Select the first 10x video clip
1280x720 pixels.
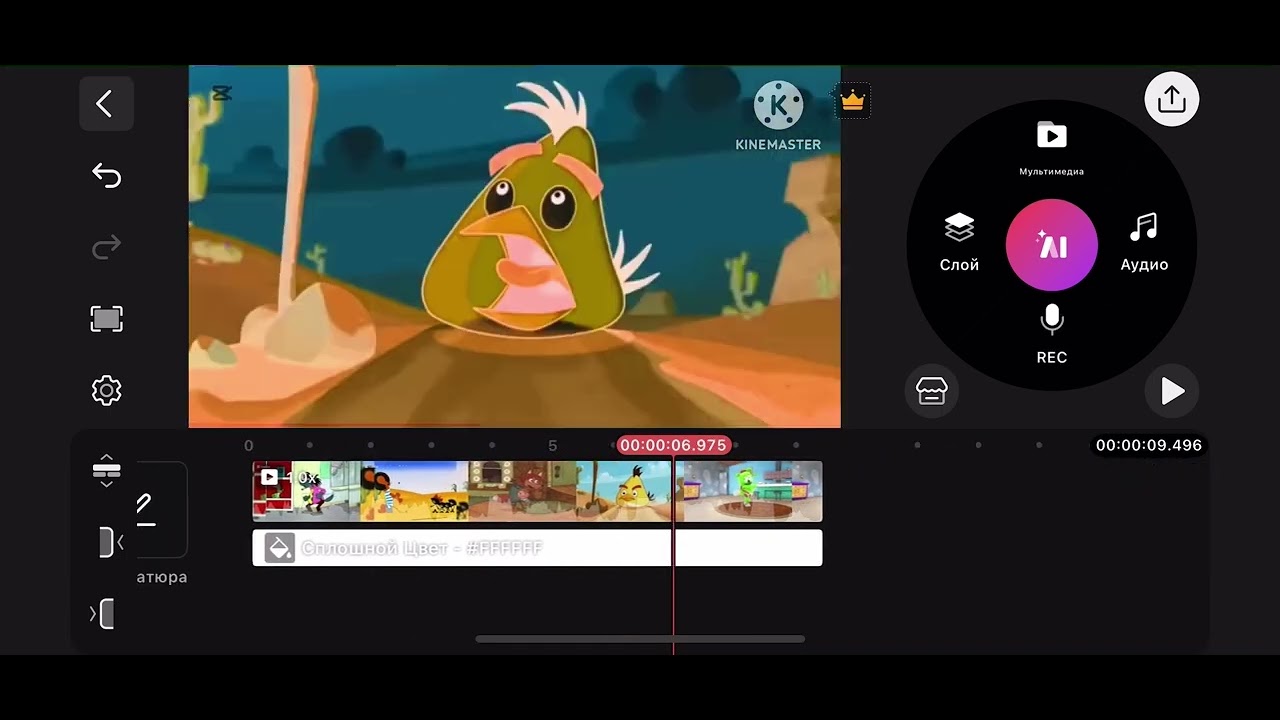coord(462,491)
